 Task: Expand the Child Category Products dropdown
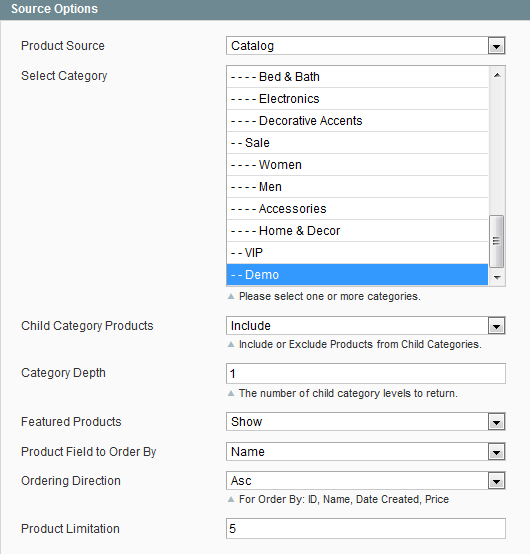(x=366, y=325)
